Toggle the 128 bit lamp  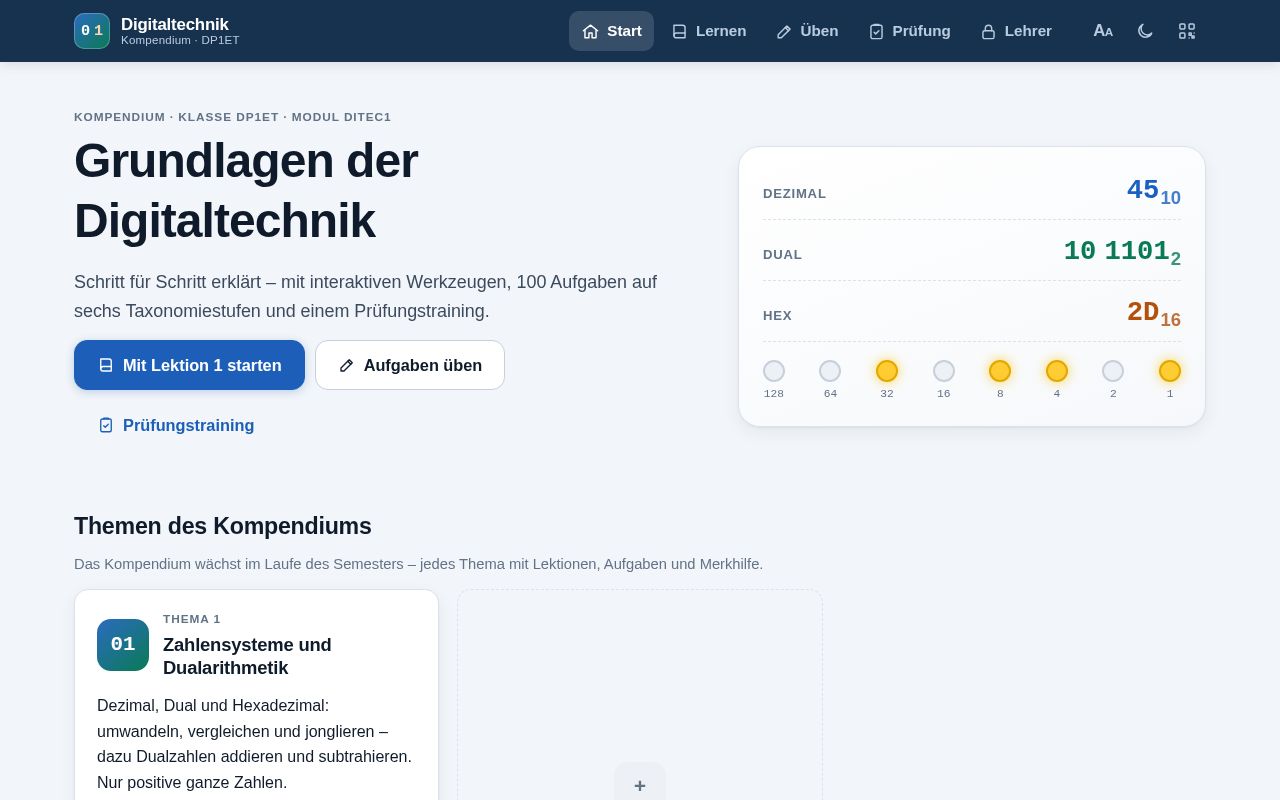click(x=774, y=371)
